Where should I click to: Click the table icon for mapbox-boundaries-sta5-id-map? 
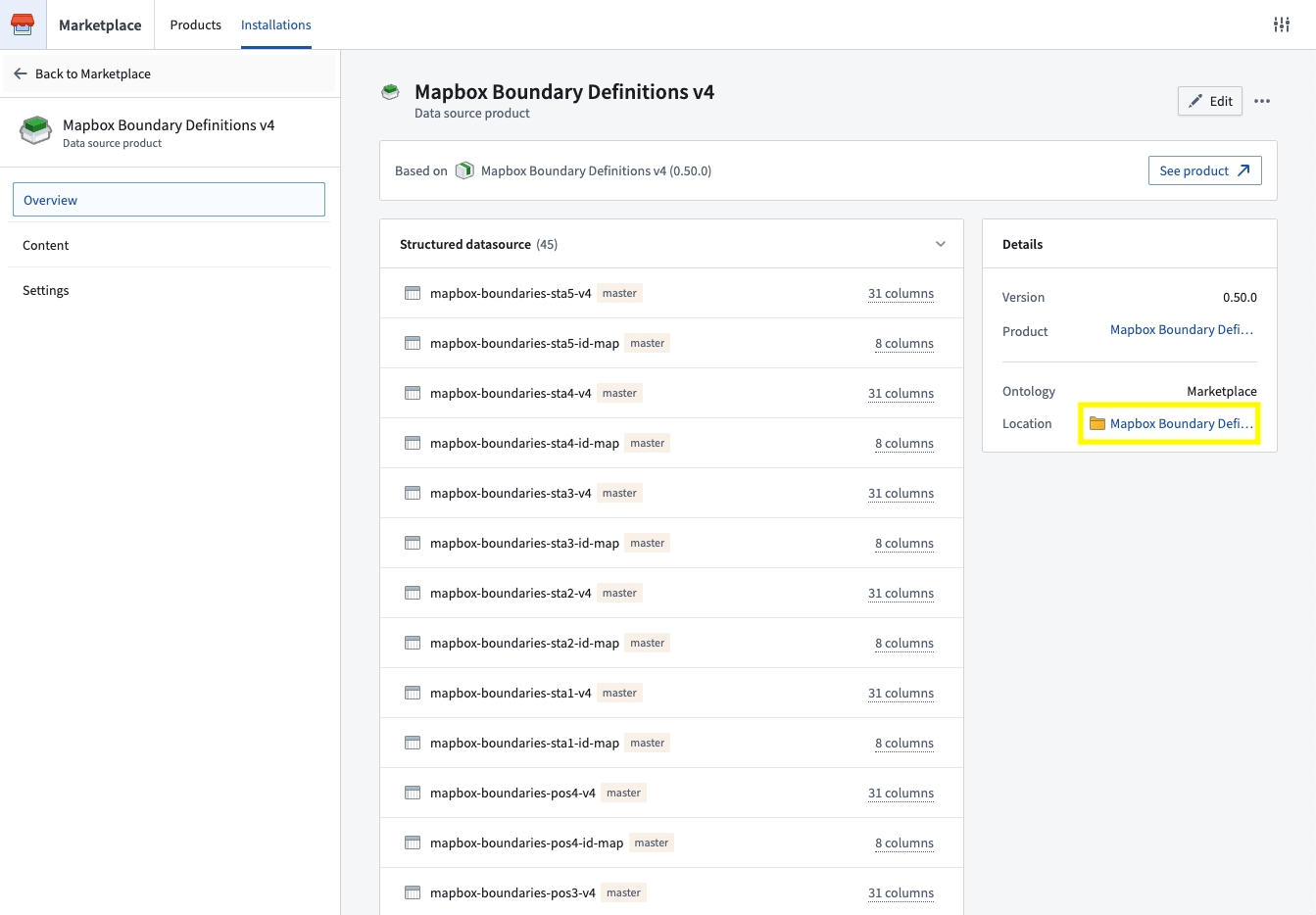pyautogui.click(x=413, y=343)
